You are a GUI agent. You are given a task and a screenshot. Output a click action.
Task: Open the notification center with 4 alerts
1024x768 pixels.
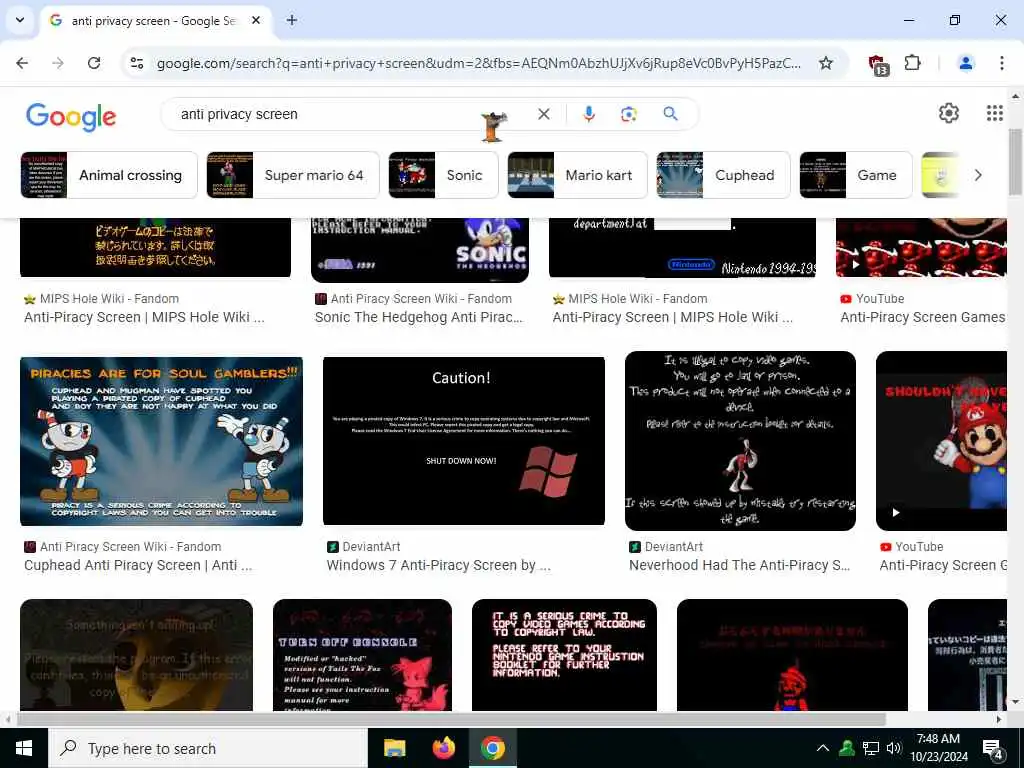pyautogui.click(x=993, y=749)
